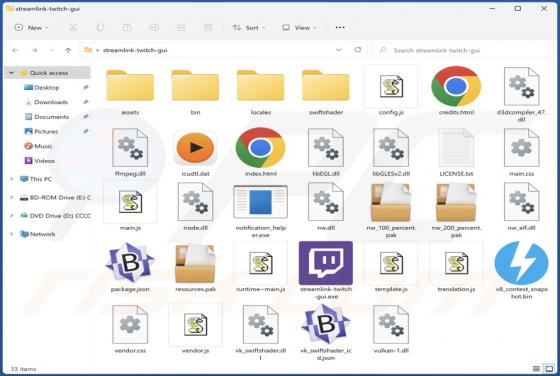Expand the DVD Drive (D:) node
The image size is (560, 376).
pos(12,216)
